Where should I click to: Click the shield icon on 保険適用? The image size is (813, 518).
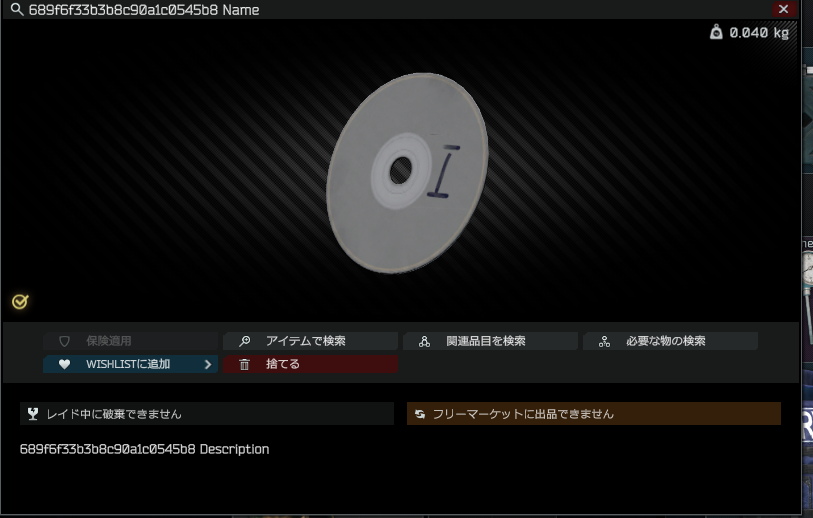pyautogui.click(x=65, y=341)
